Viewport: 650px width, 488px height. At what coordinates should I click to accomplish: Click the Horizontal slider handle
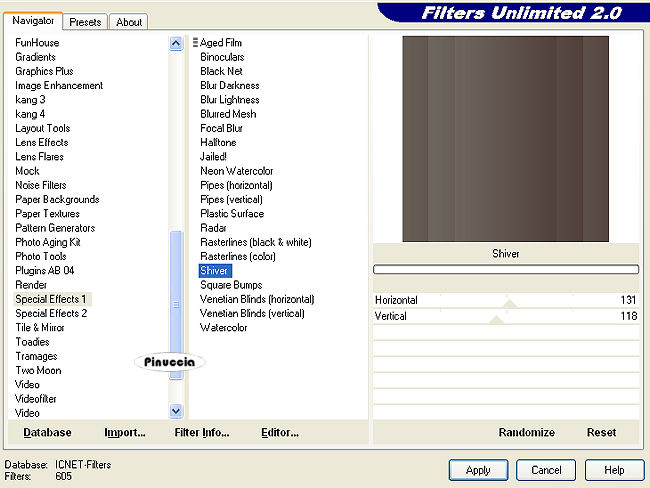(509, 303)
